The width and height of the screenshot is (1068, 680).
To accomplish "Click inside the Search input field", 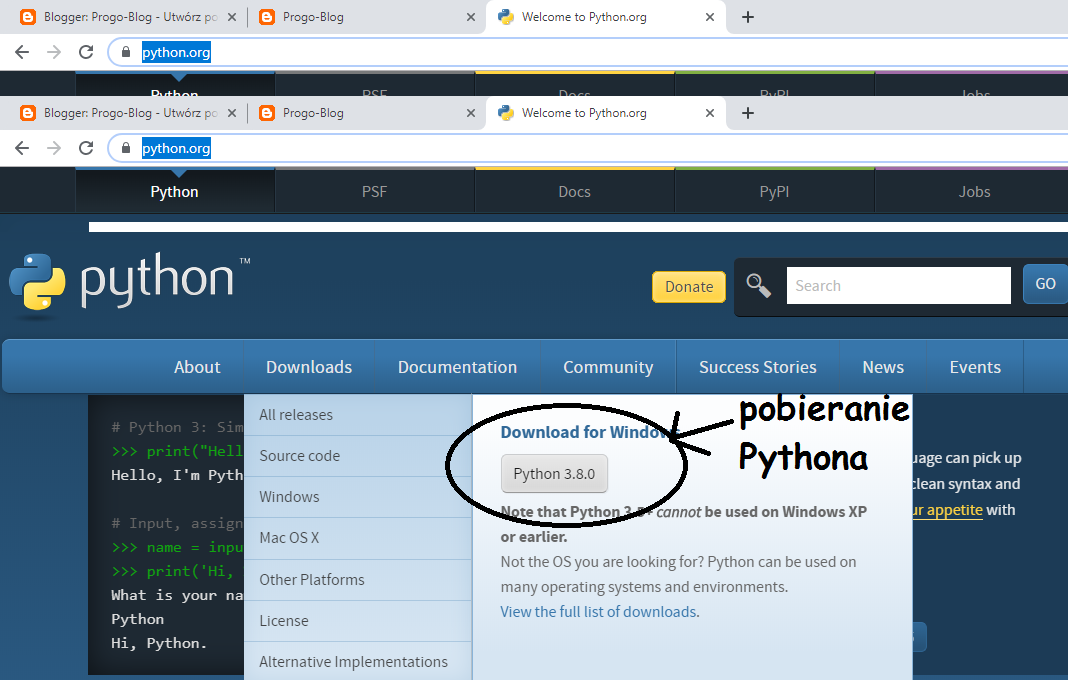I will [897, 285].
